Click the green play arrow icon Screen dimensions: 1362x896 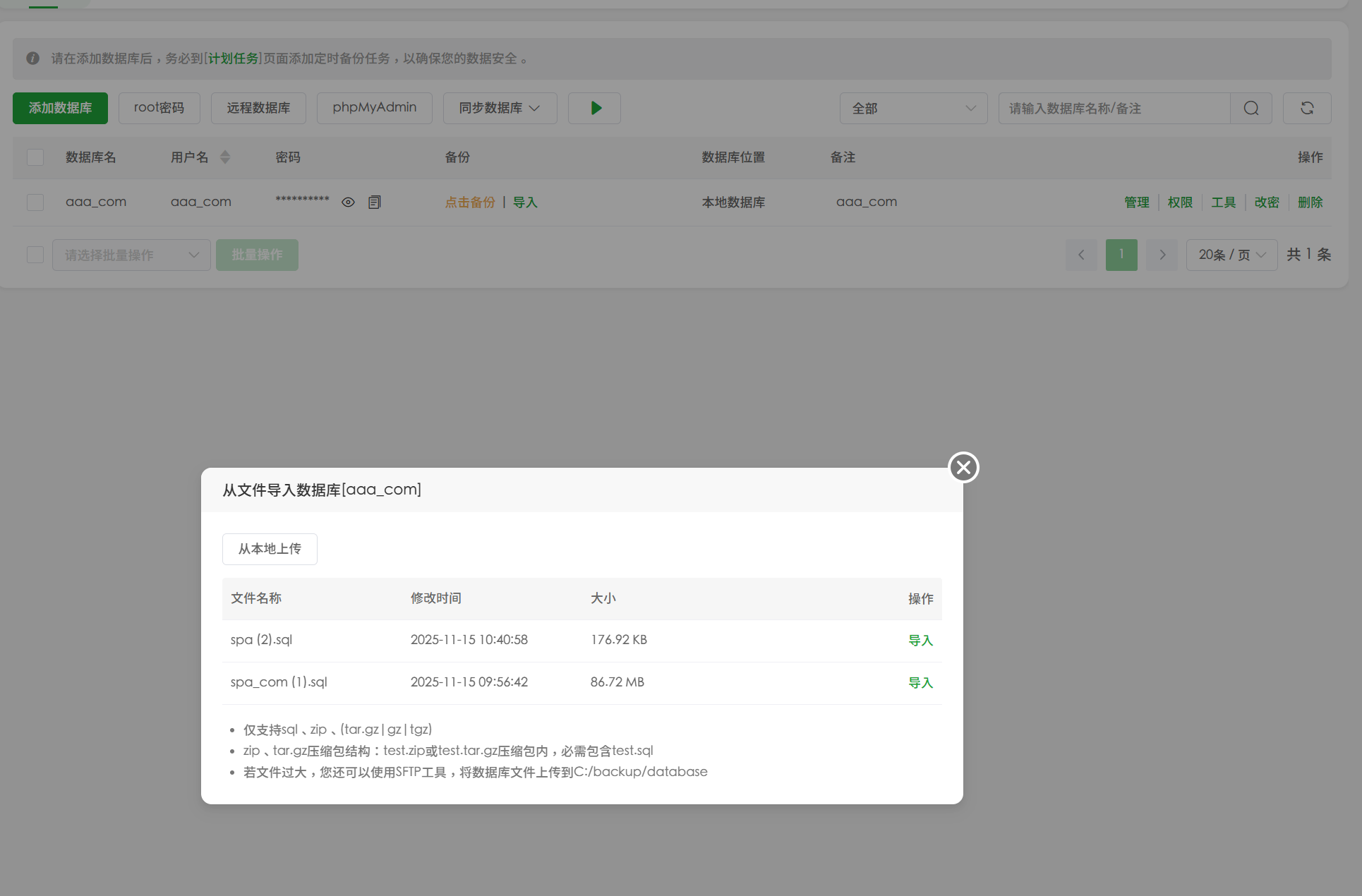pyautogui.click(x=595, y=108)
